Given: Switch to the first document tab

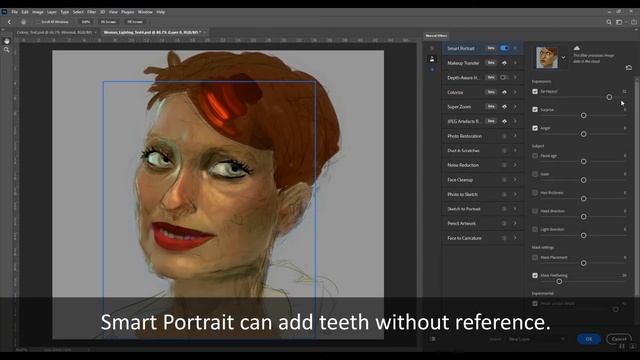Looking at the screenshot, I should [x=55, y=32].
